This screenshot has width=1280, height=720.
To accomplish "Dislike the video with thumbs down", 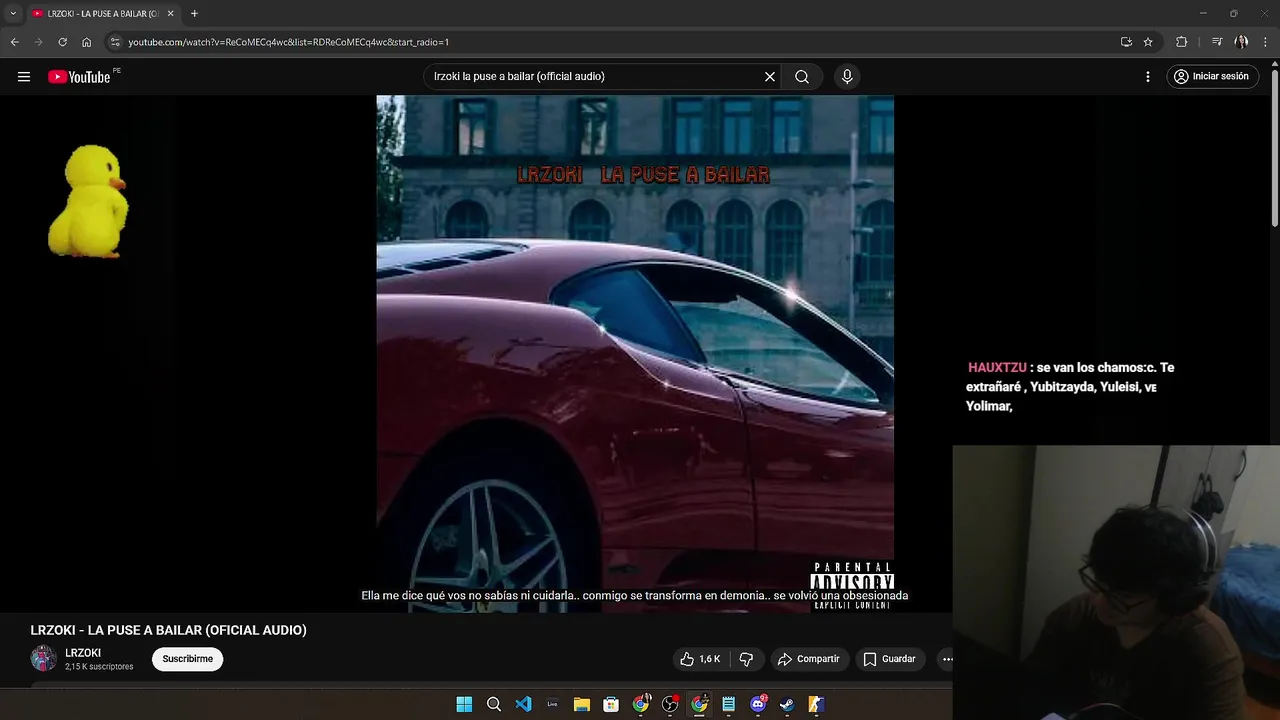I will (746, 659).
